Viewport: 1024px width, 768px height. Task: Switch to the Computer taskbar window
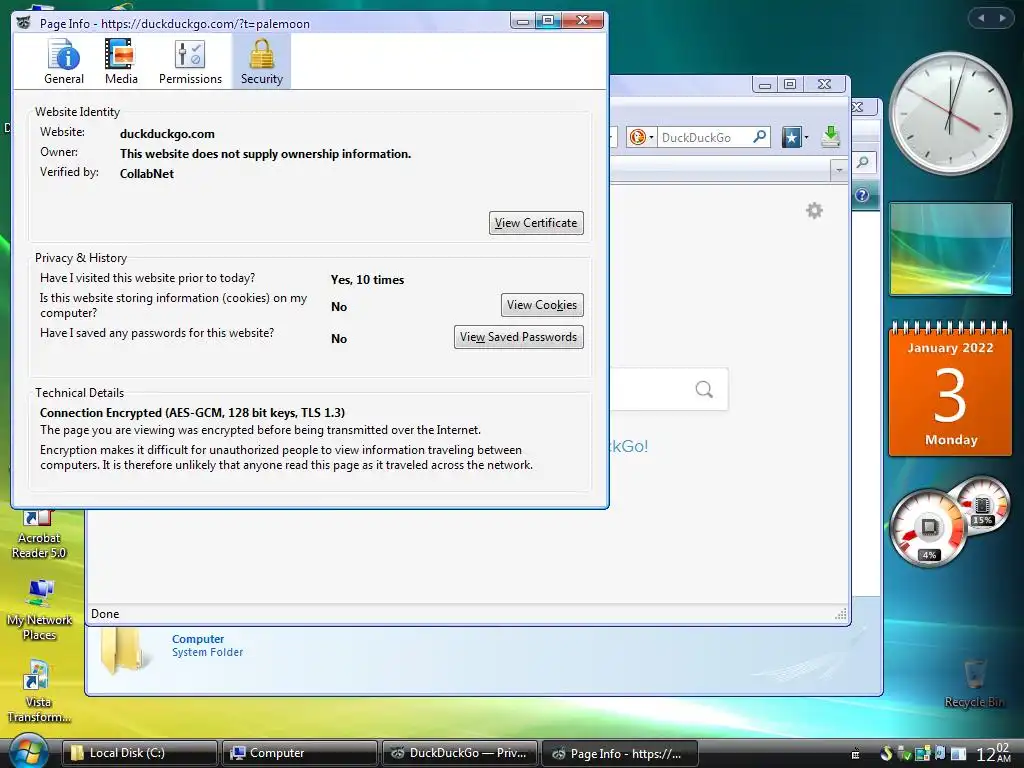299,753
